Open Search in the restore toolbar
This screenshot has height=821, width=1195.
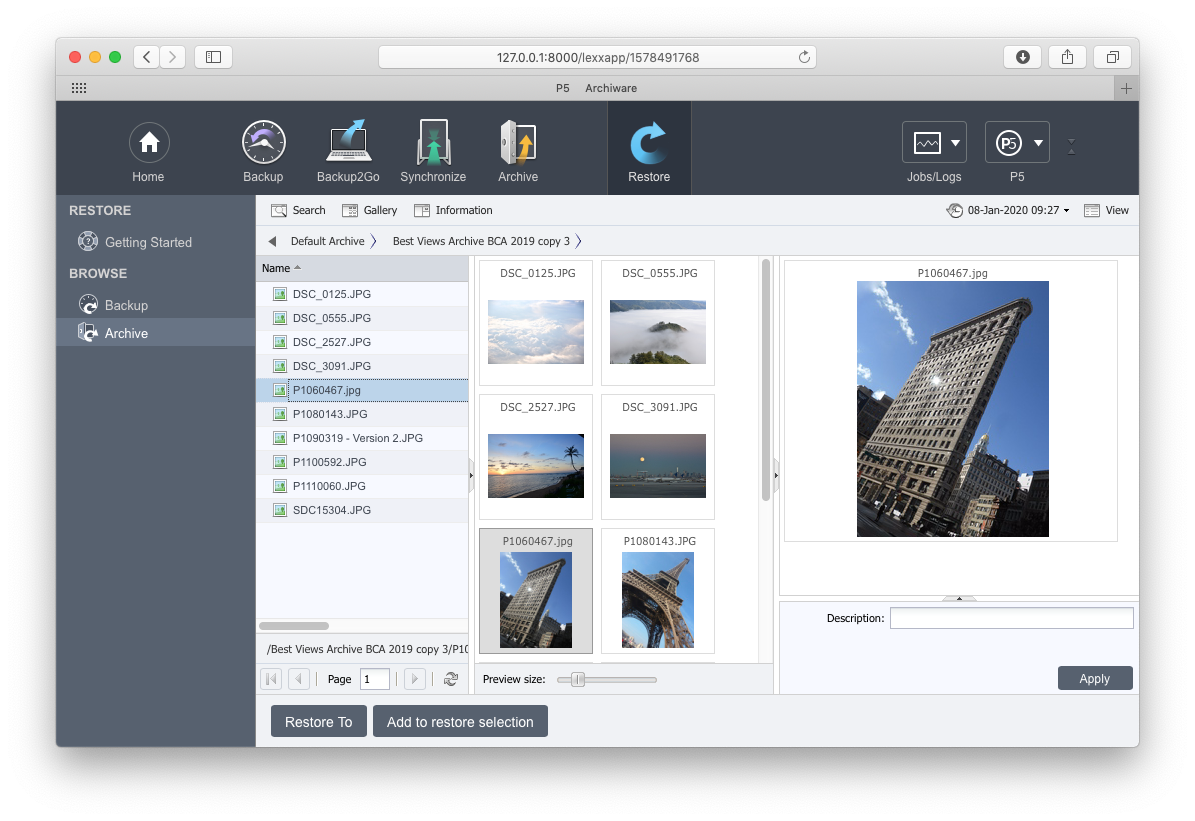coord(298,210)
